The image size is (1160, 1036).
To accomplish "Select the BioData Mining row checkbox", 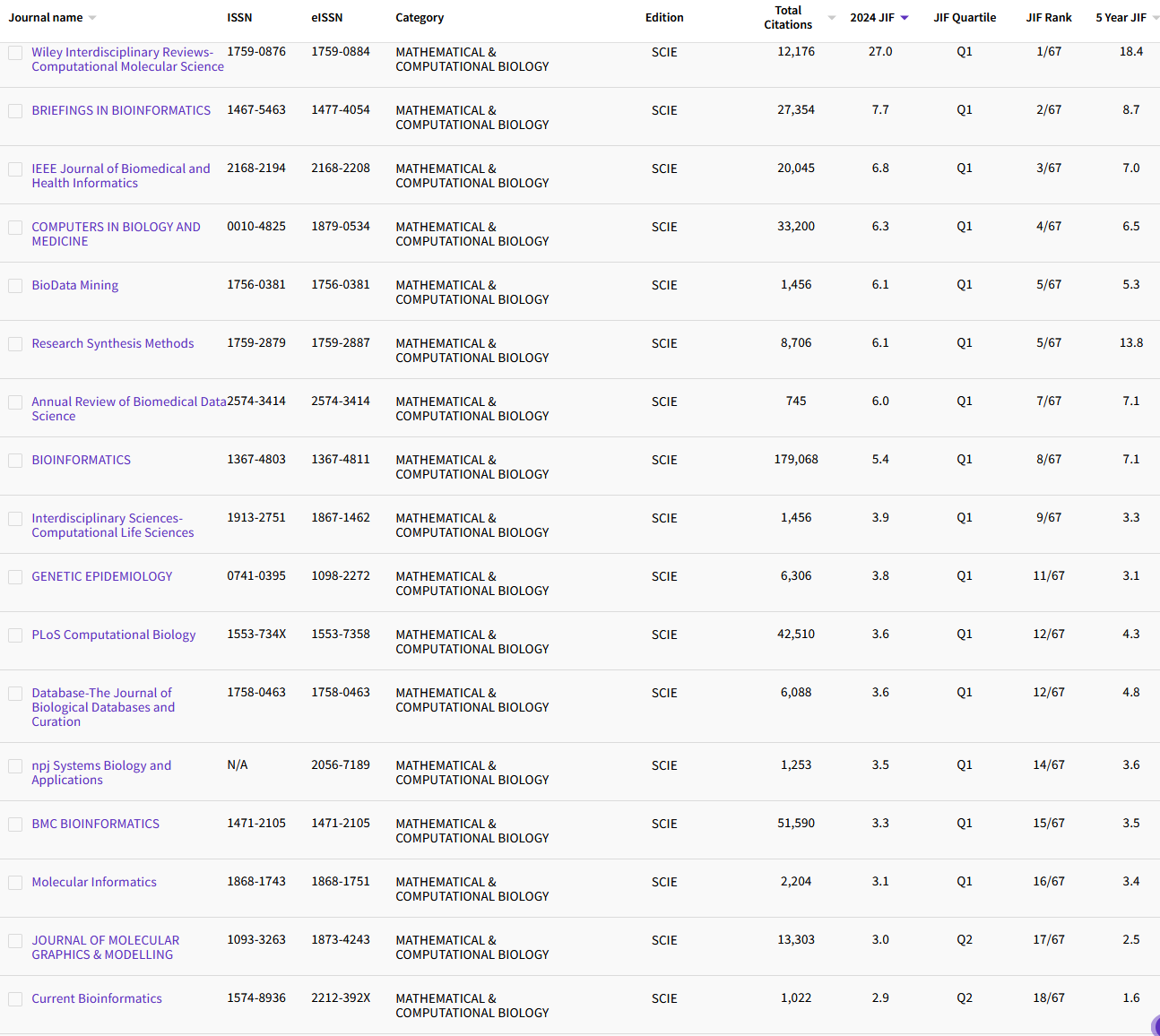I will point(15,286).
